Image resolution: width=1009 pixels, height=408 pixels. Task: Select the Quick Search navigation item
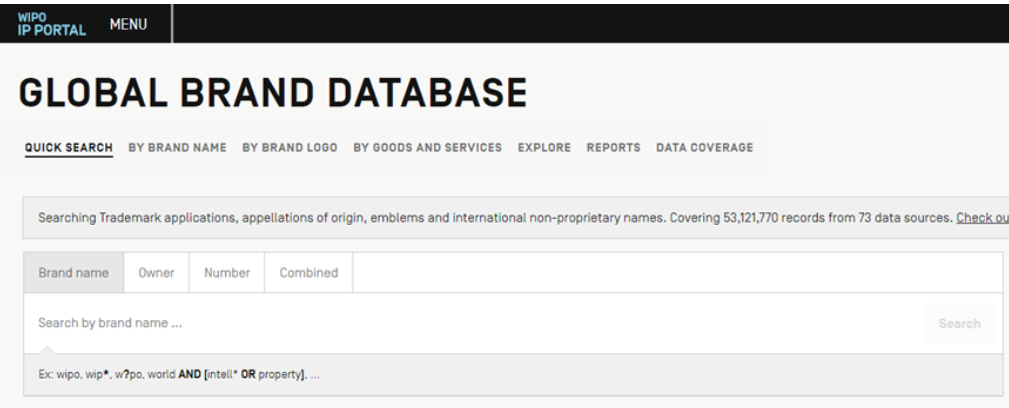point(68,148)
